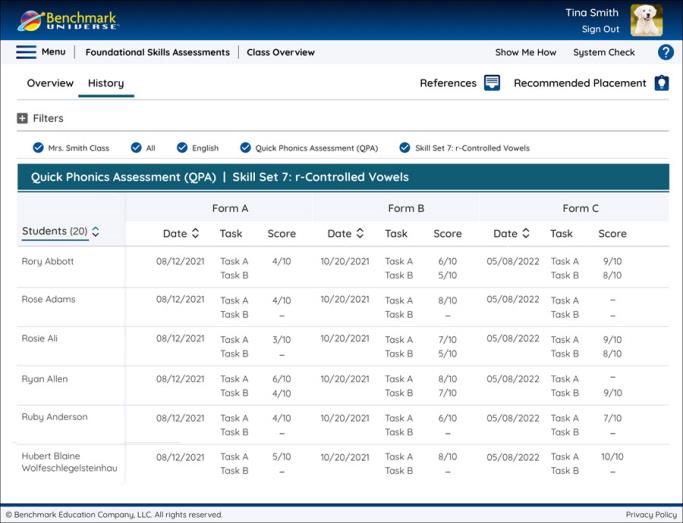
Task: Select the History tab
Action: (x=106, y=83)
